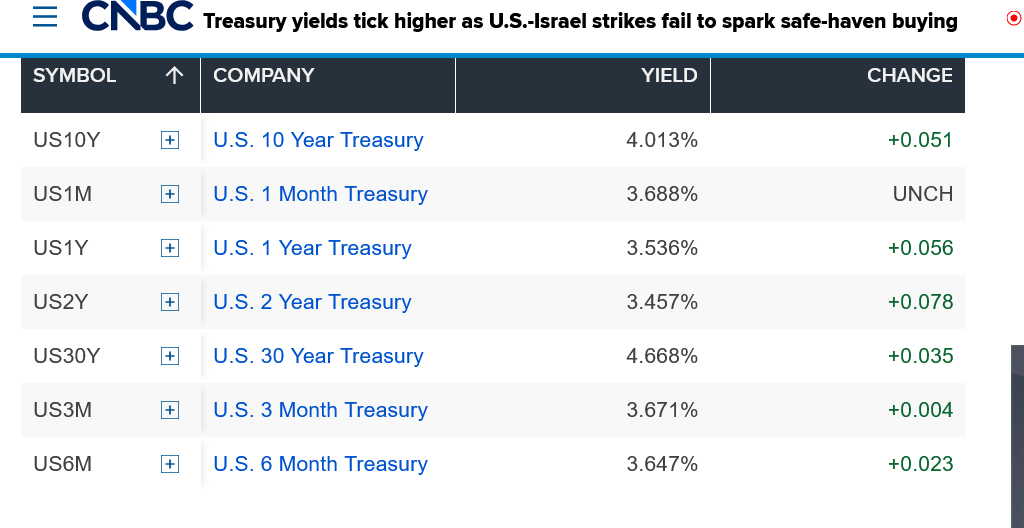Click the plus icon beside US6M

(170, 465)
